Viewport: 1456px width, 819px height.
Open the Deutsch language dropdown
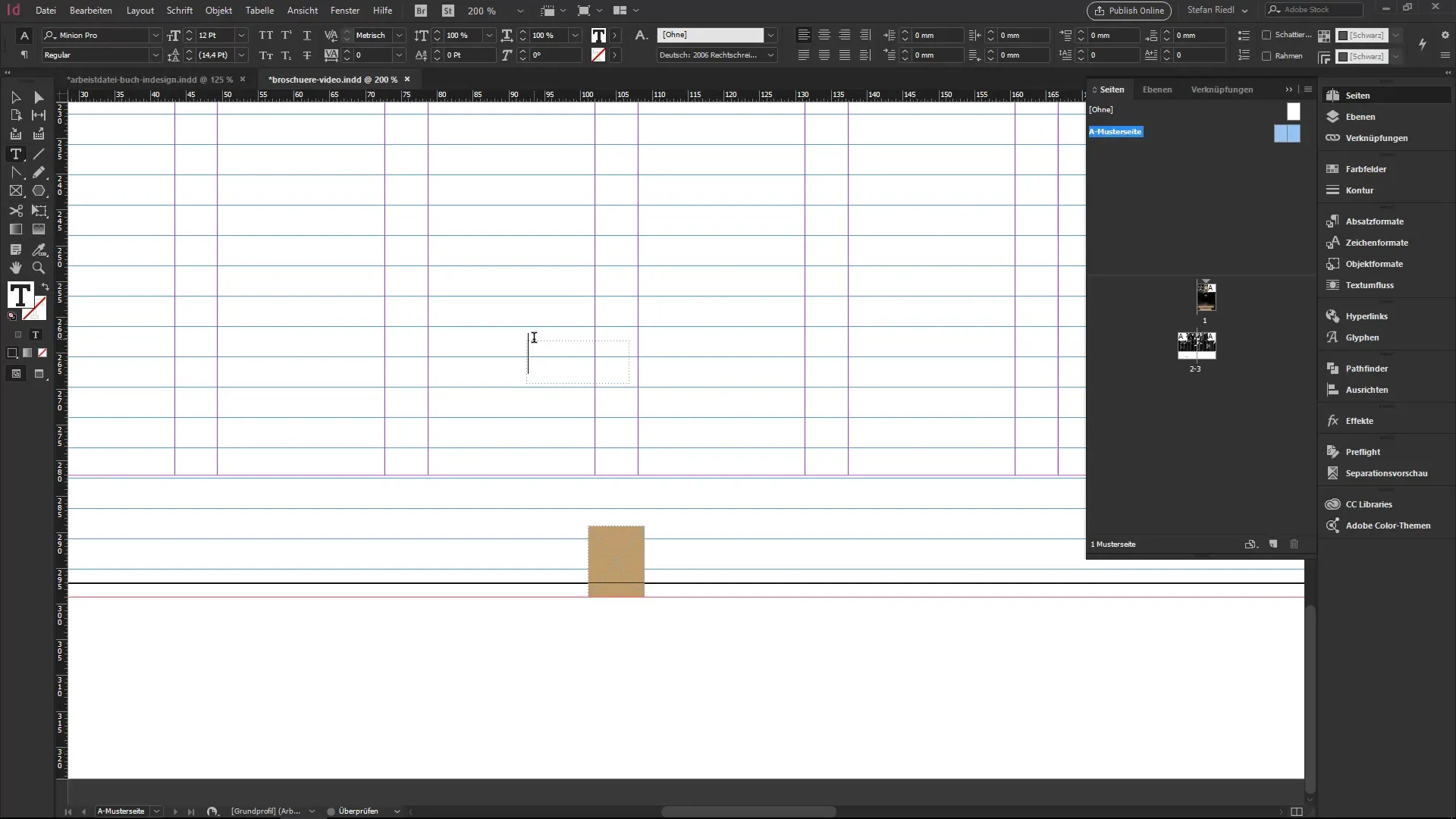(x=770, y=55)
